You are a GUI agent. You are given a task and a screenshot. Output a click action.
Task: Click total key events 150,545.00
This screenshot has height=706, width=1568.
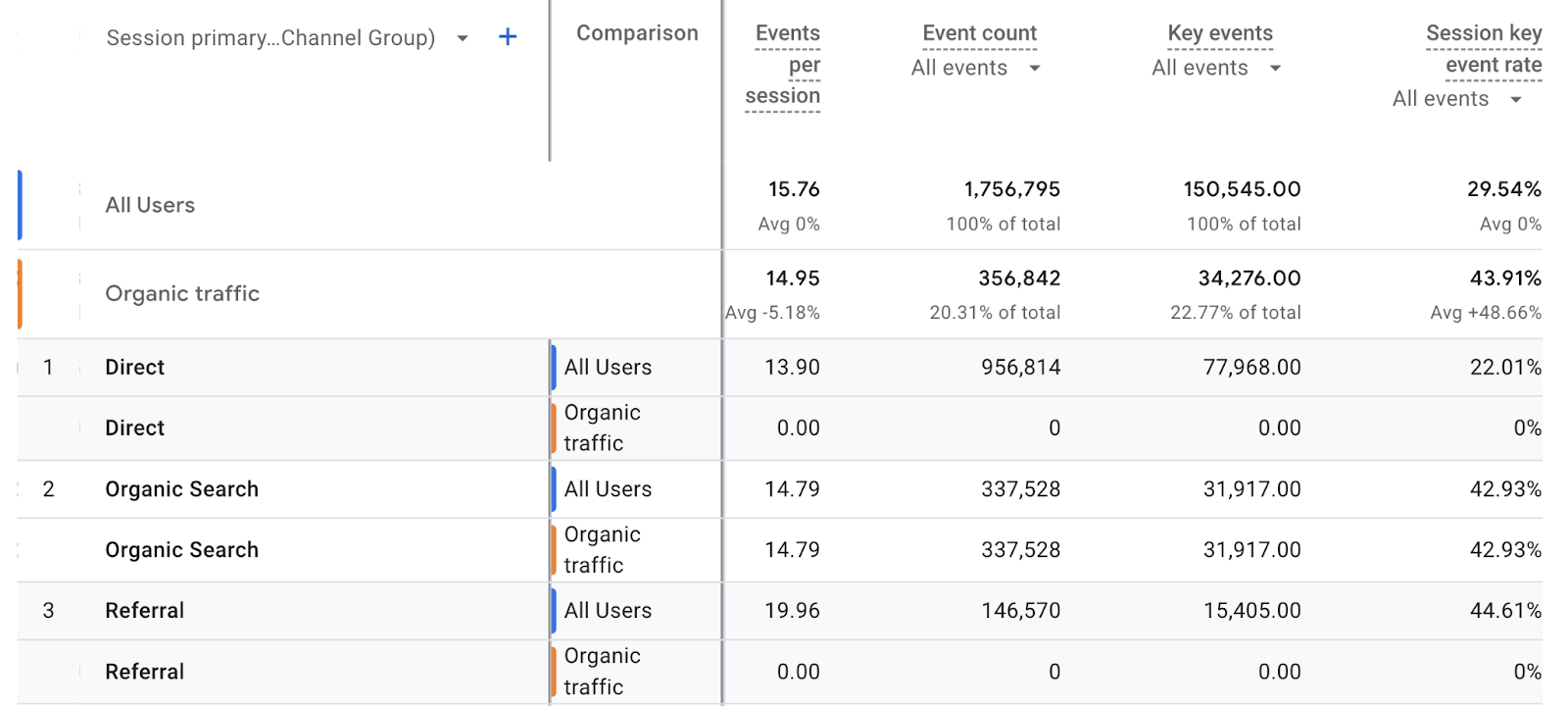(1242, 189)
